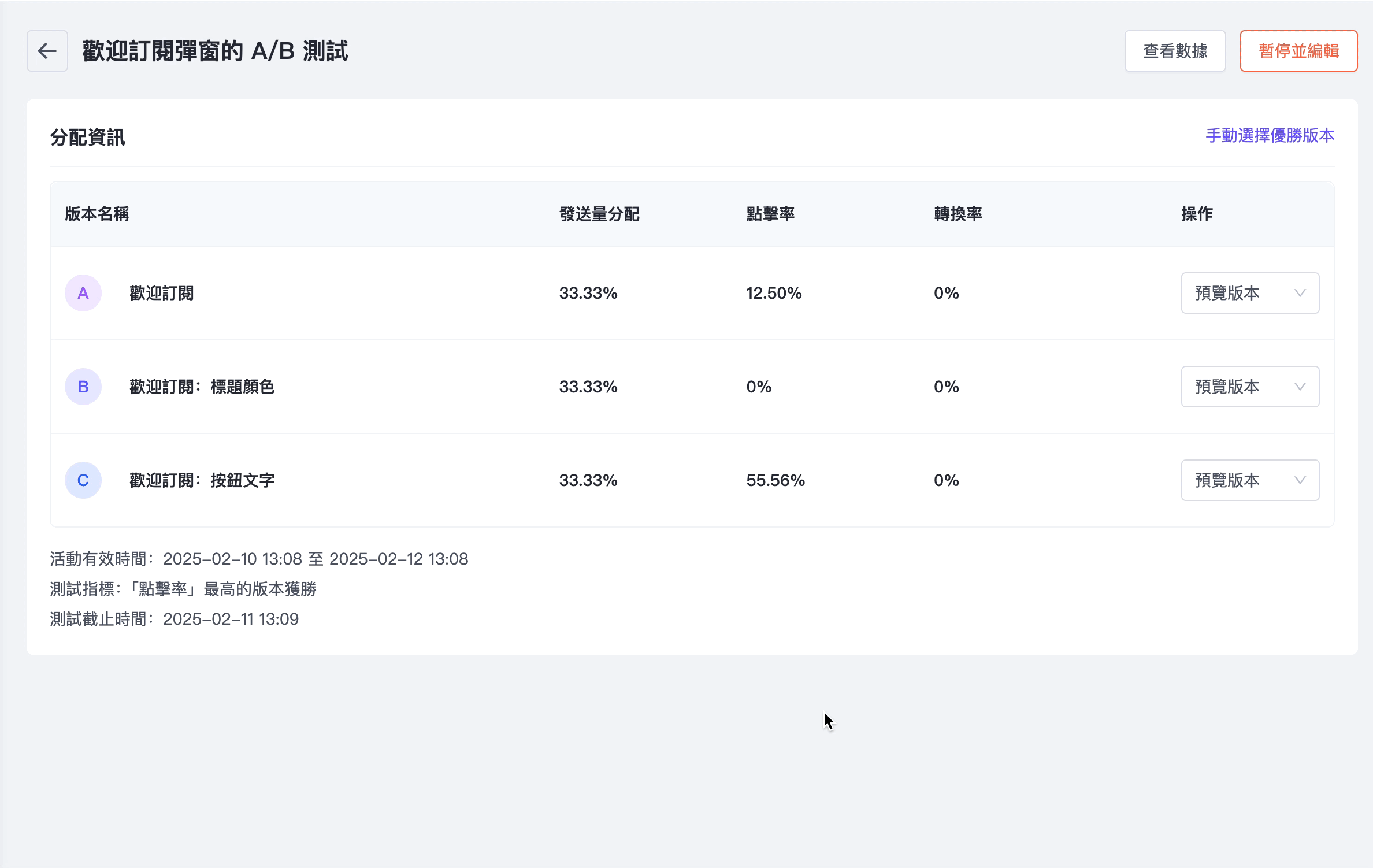Viewport: 1373px width, 868px height.
Task: Click chevron arrow in version B dropdown
Action: [x=1300, y=387]
